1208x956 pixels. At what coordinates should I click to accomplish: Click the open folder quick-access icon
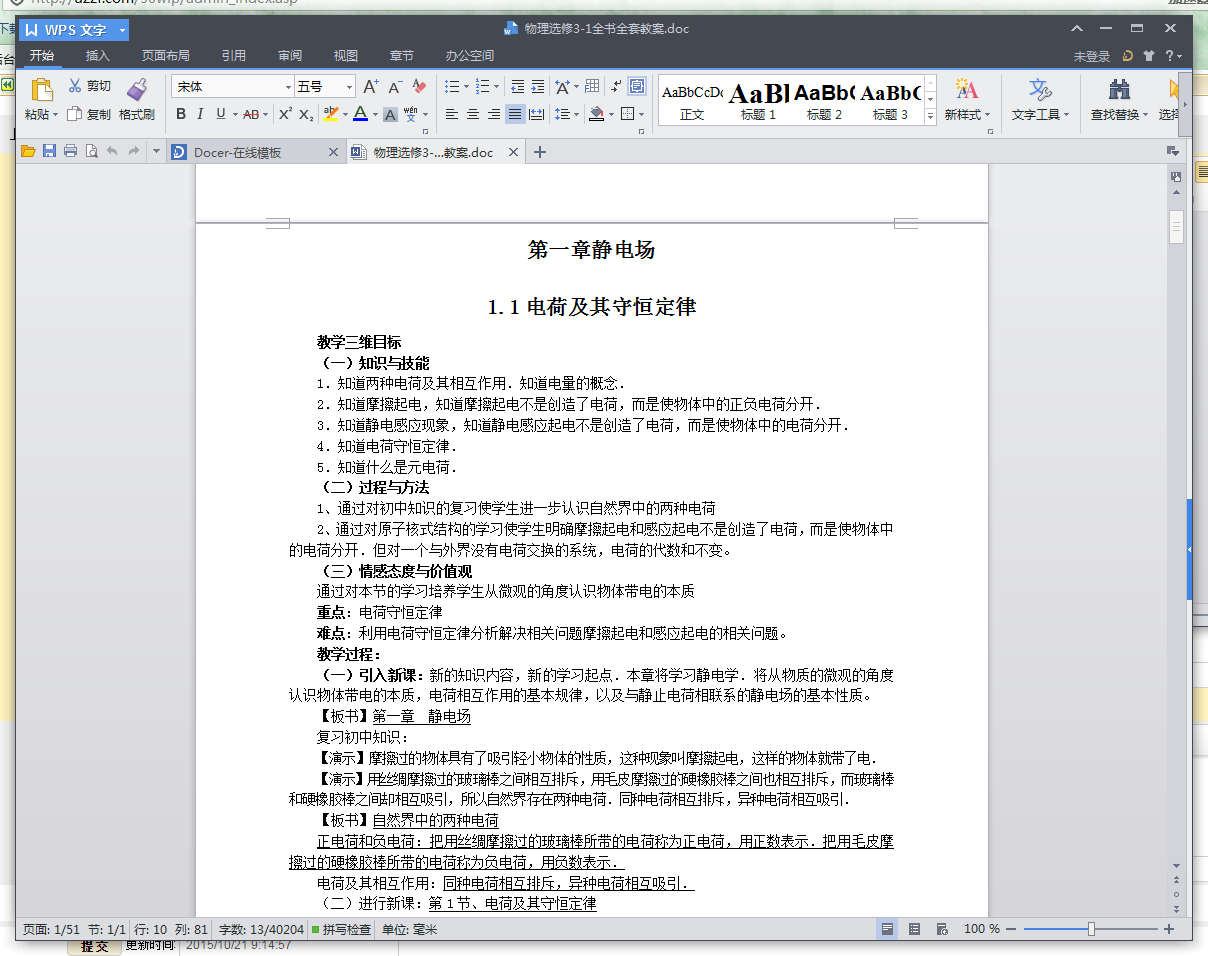coord(28,151)
